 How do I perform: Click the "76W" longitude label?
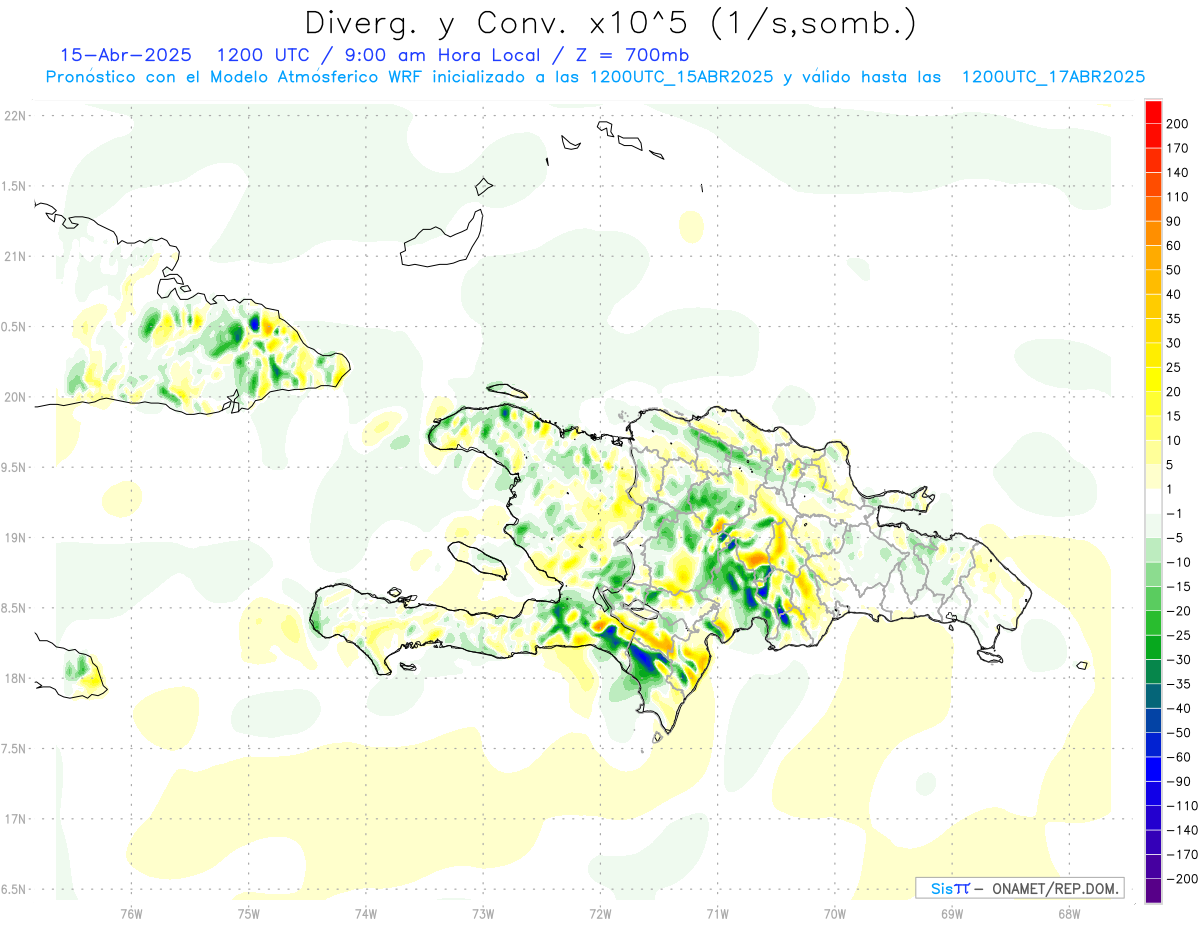131,913
